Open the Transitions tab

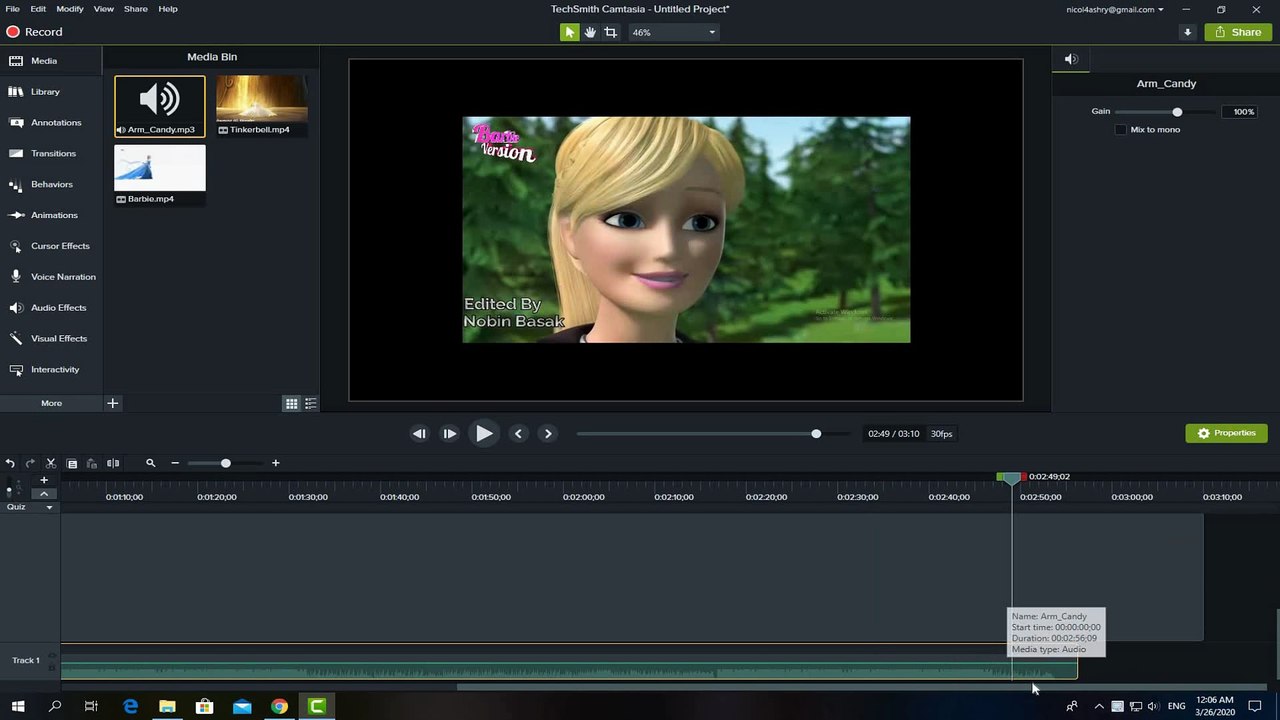tap(51, 154)
